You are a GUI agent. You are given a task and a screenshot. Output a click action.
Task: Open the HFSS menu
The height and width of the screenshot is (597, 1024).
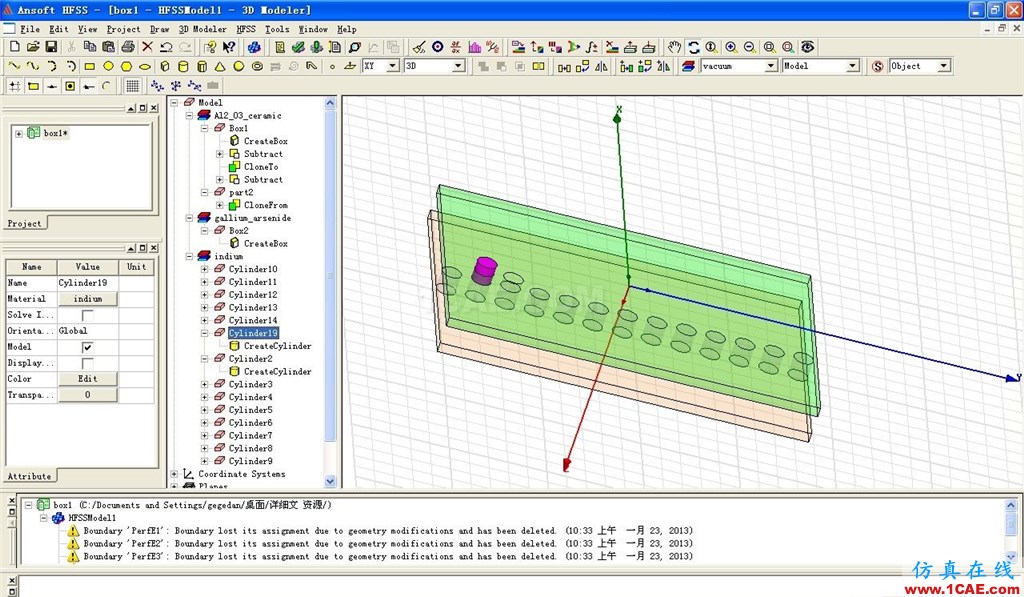tap(246, 29)
